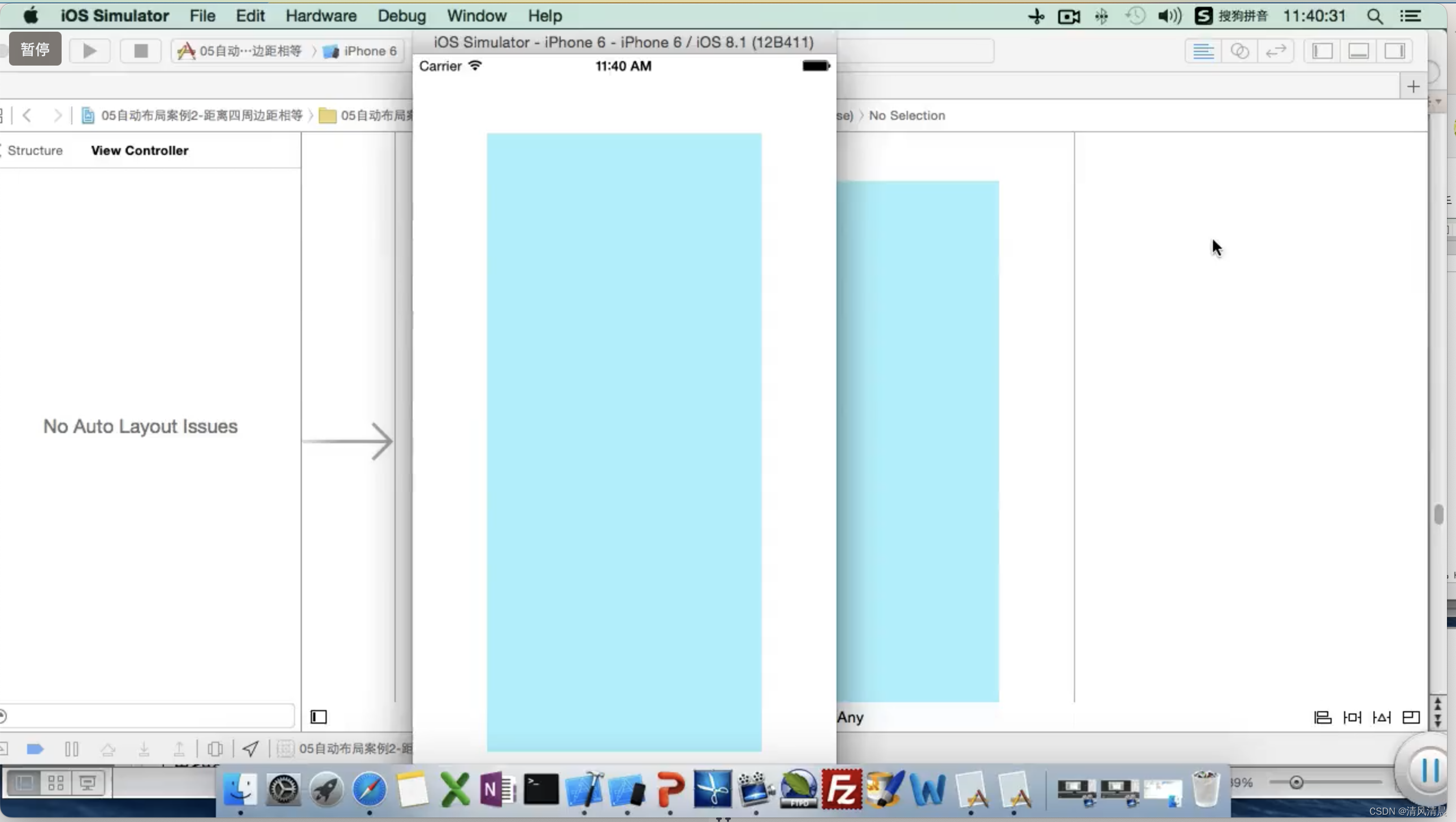Viewport: 1456px width, 822px height.
Task: Click the Any size class control
Action: [851, 717]
